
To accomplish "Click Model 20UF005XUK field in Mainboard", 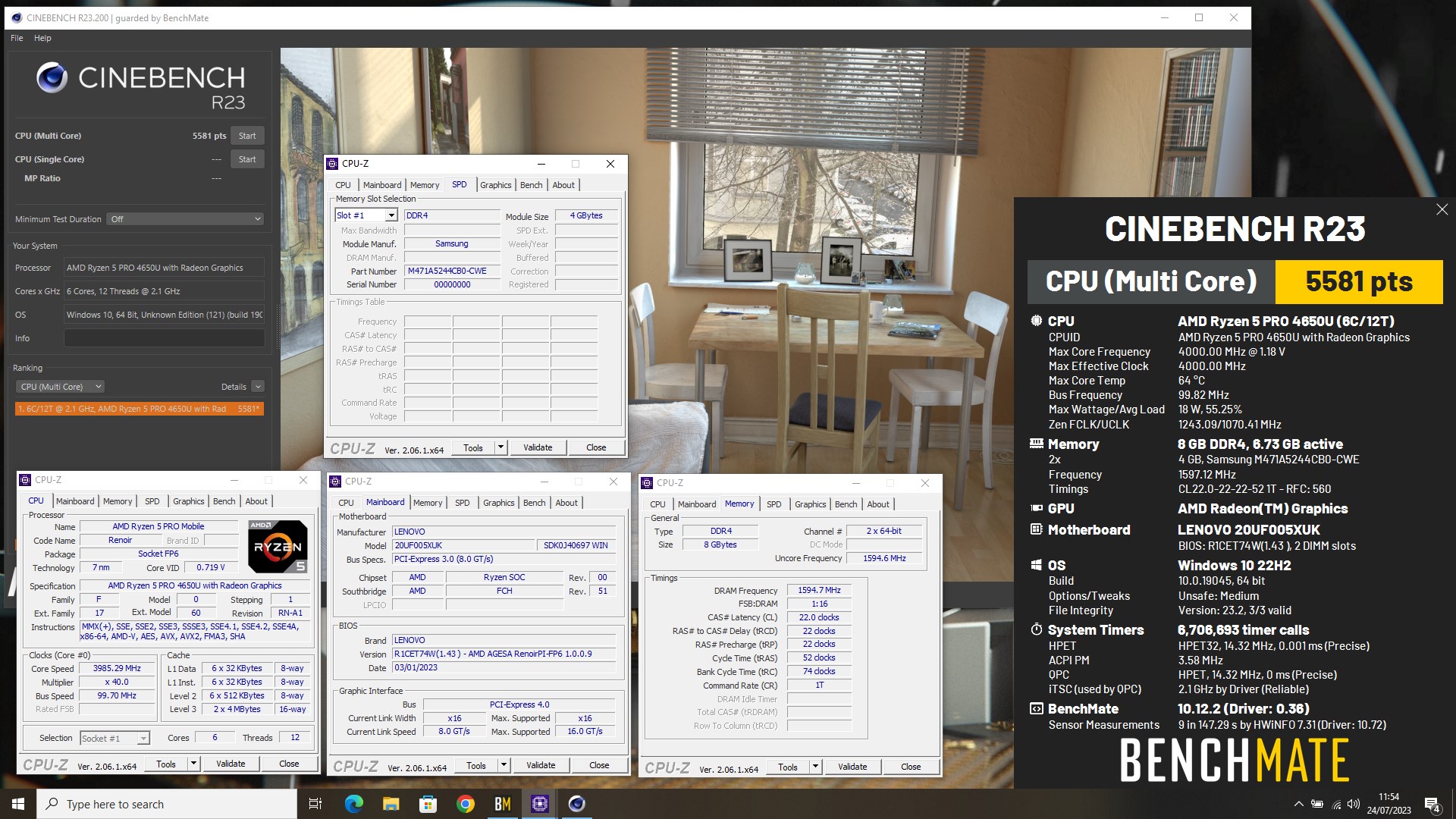I will [x=463, y=545].
